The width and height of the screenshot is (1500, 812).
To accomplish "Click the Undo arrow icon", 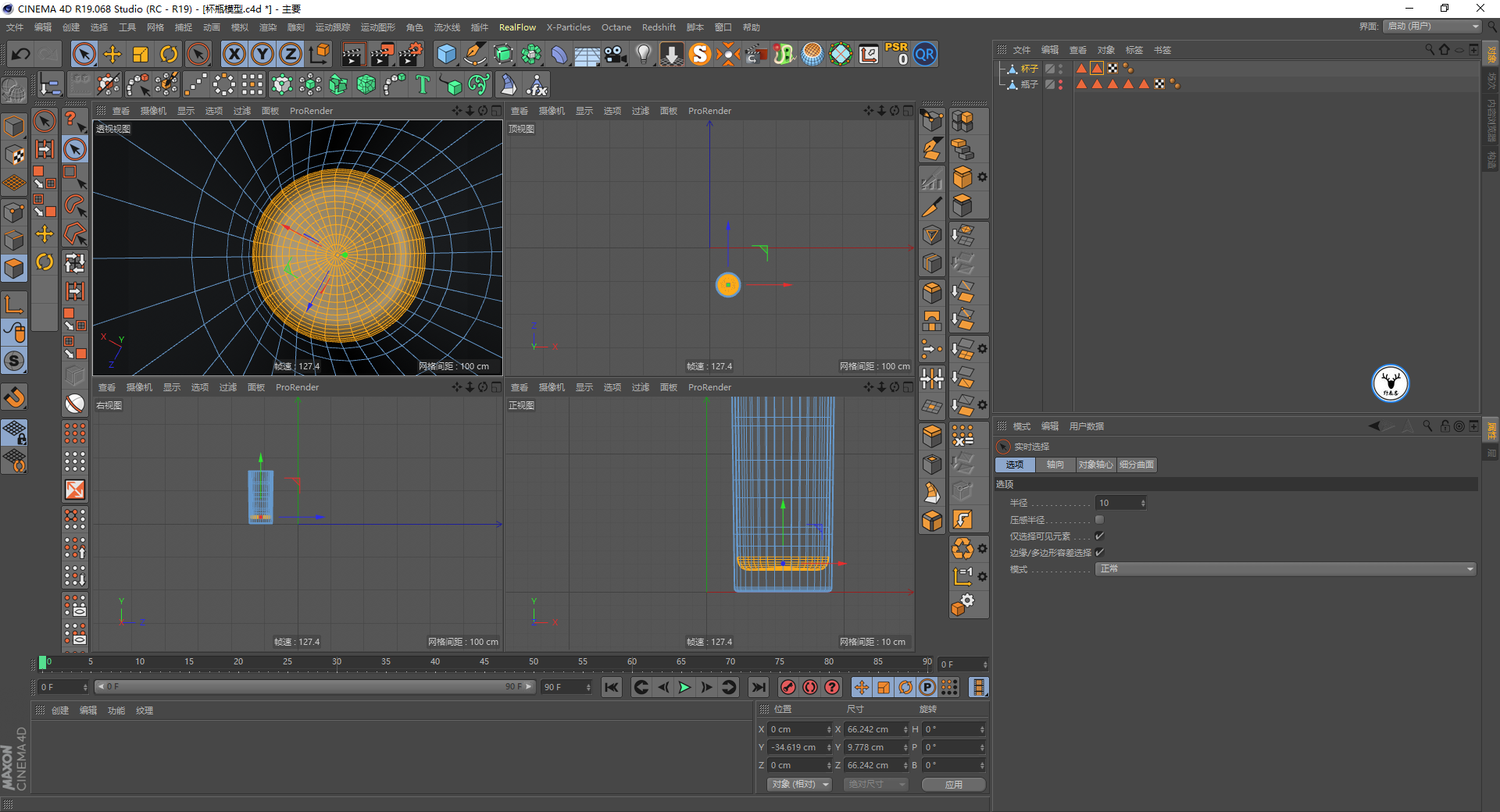I will pyautogui.click(x=21, y=54).
